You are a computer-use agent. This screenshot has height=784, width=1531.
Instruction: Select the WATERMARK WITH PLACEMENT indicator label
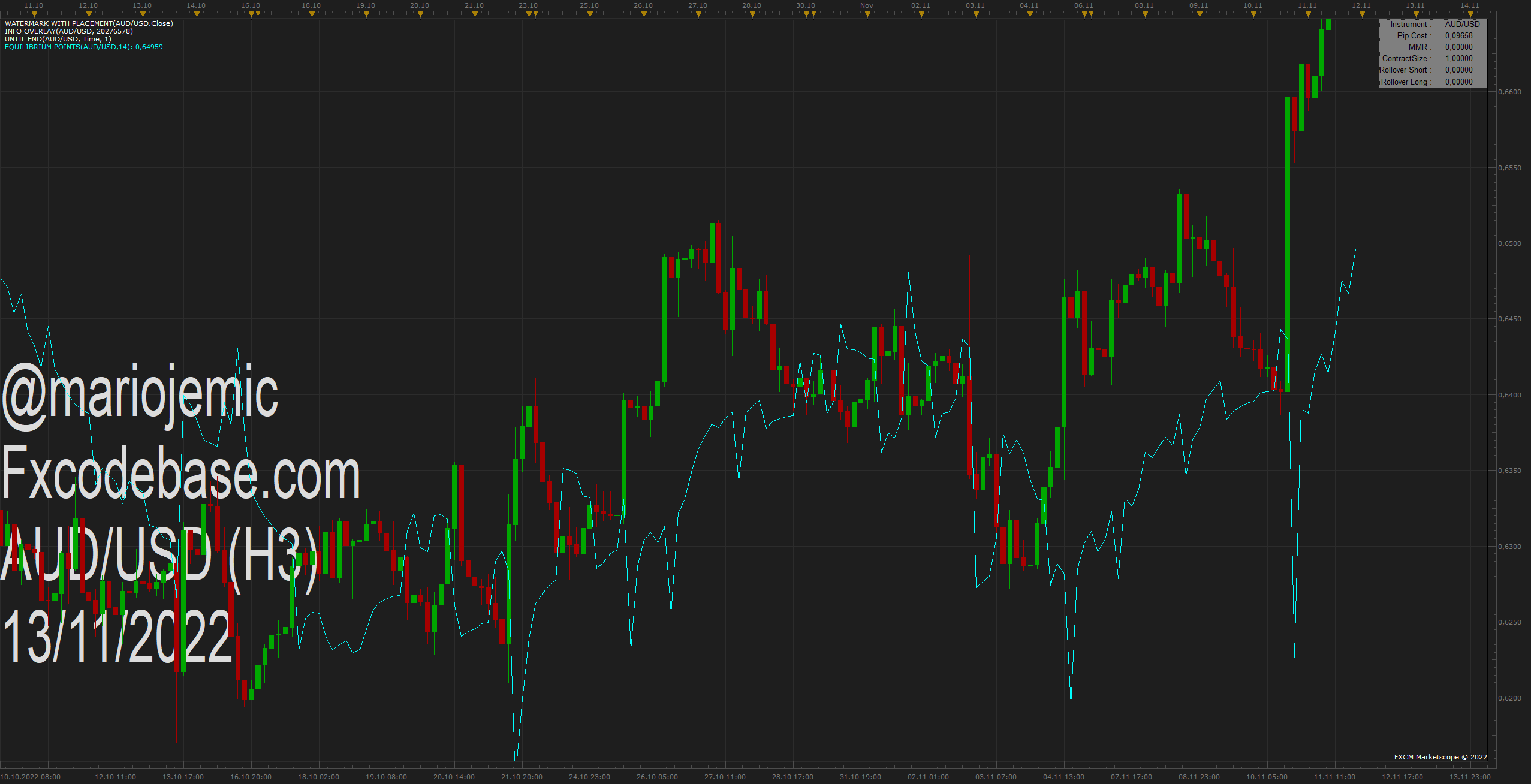coord(89,23)
